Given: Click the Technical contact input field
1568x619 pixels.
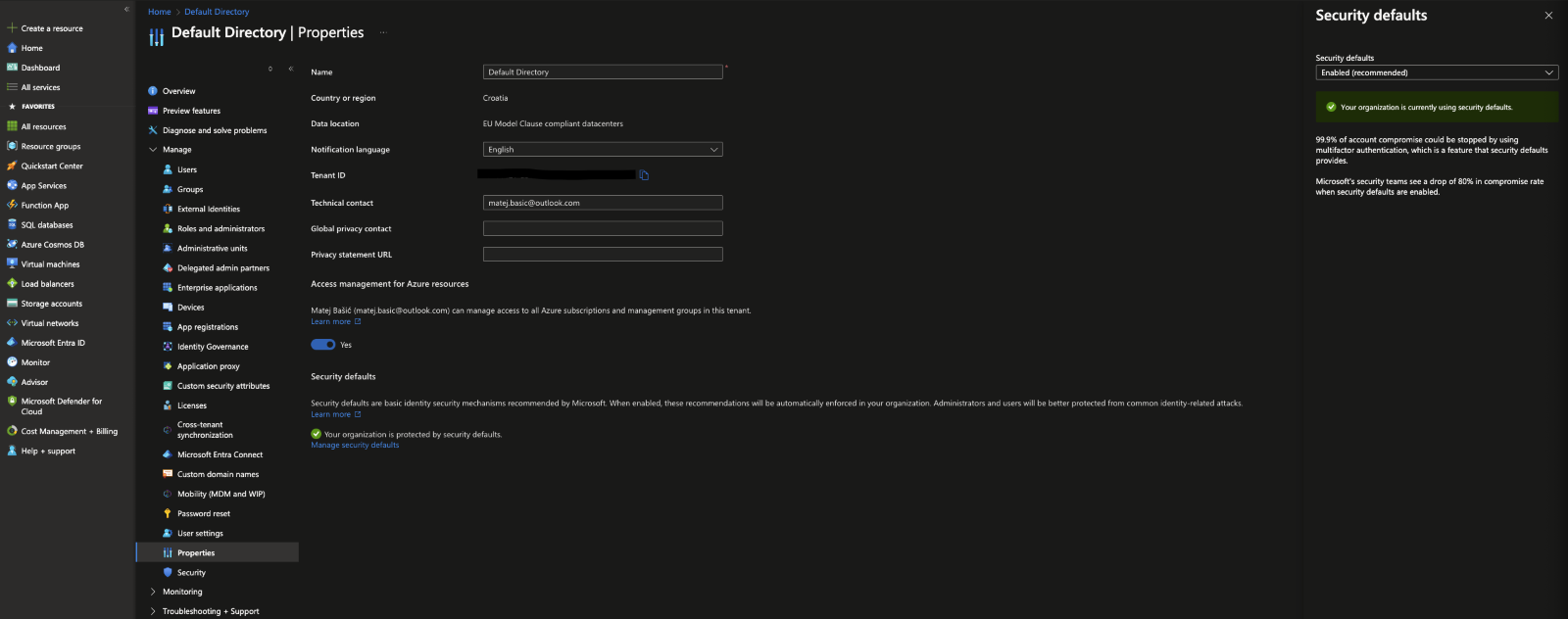Looking at the screenshot, I should click(x=603, y=203).
